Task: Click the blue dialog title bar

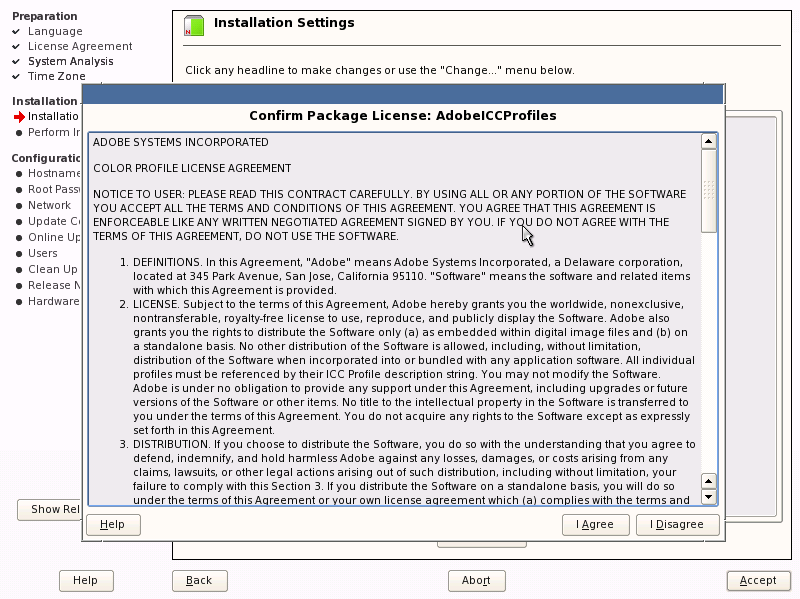Action: click(403, 95)
